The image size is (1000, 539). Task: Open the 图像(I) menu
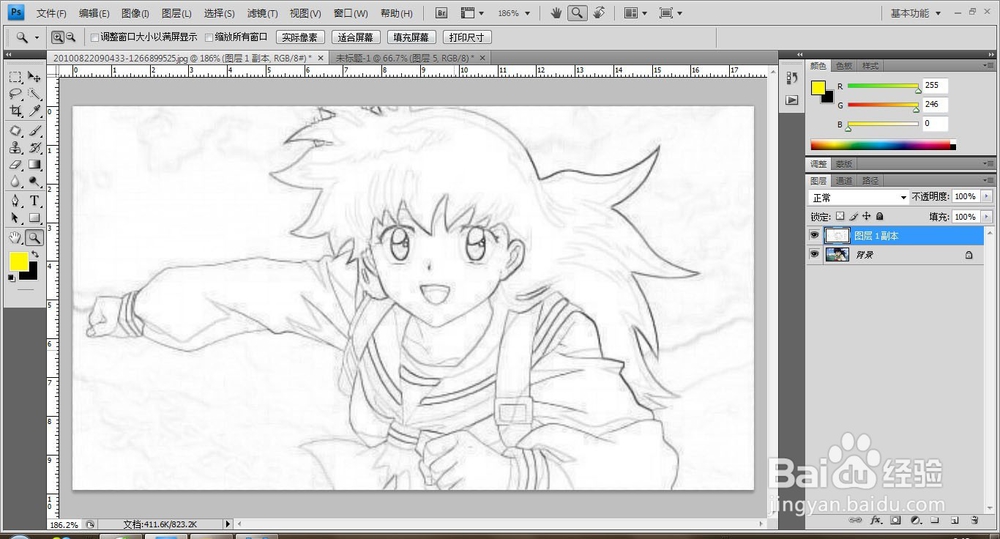click(135, 13)
